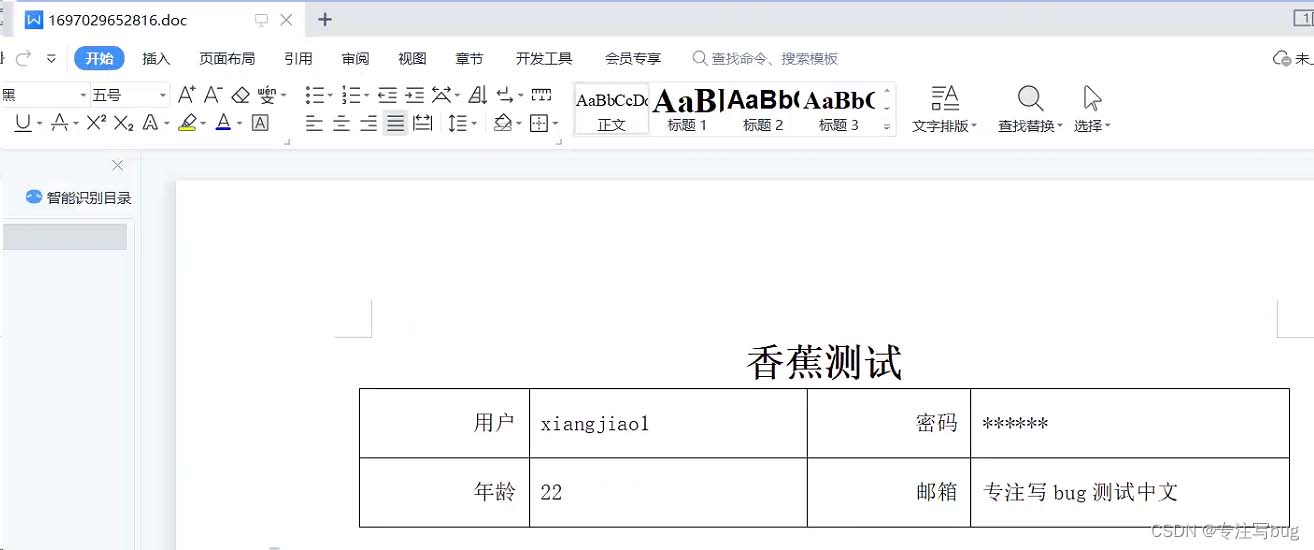The height and width of the screenshot is (550, 1314).
Task: Increase font size with A+ icon
Action: 187,95
